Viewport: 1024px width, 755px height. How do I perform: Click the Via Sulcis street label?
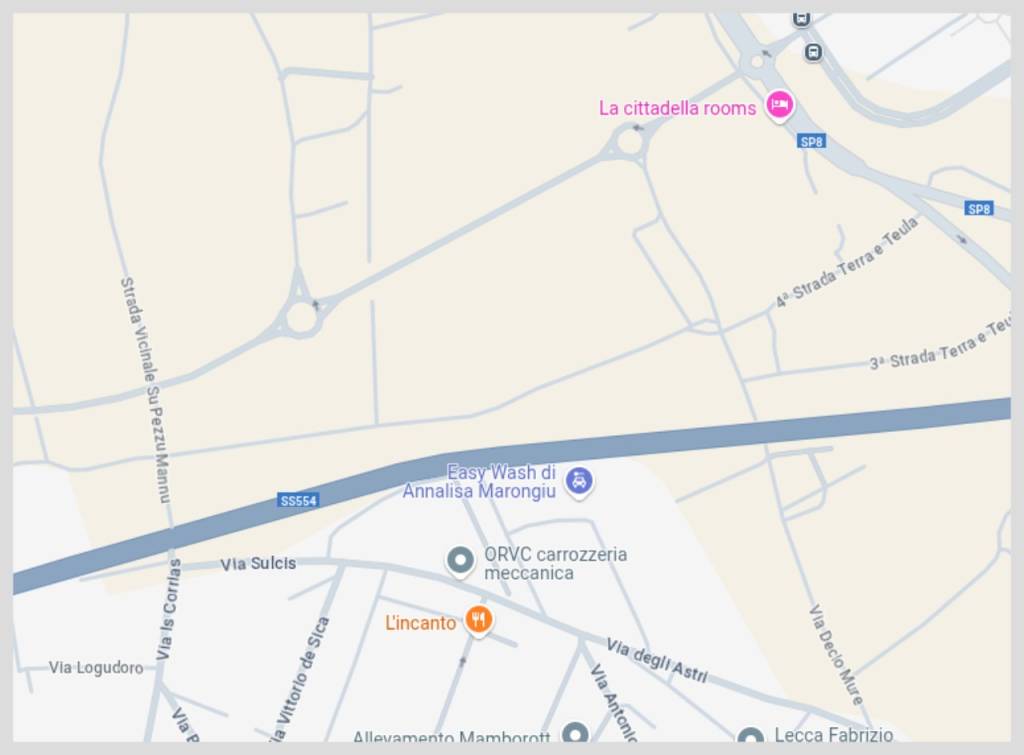click(x=258, y=564)
